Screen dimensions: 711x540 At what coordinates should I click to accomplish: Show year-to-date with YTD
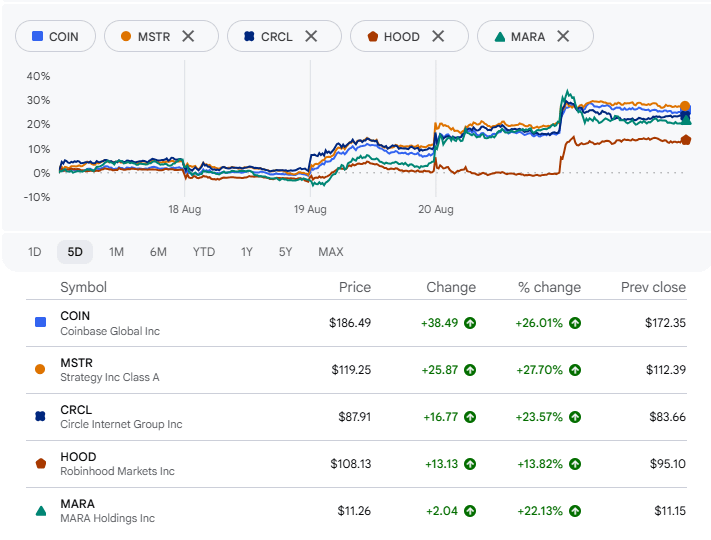tap(204, 252)
